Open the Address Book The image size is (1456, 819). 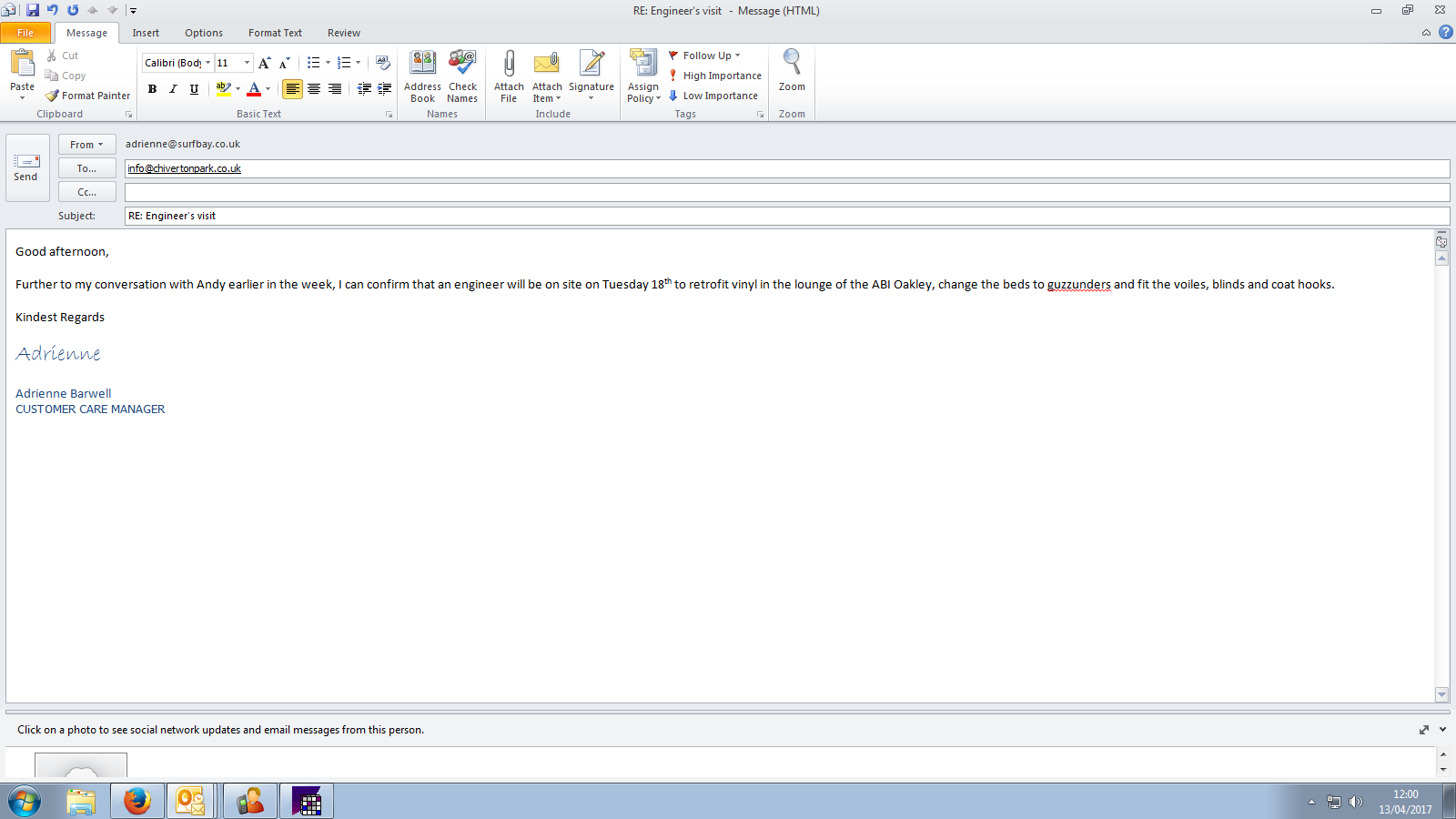[422, 66]
